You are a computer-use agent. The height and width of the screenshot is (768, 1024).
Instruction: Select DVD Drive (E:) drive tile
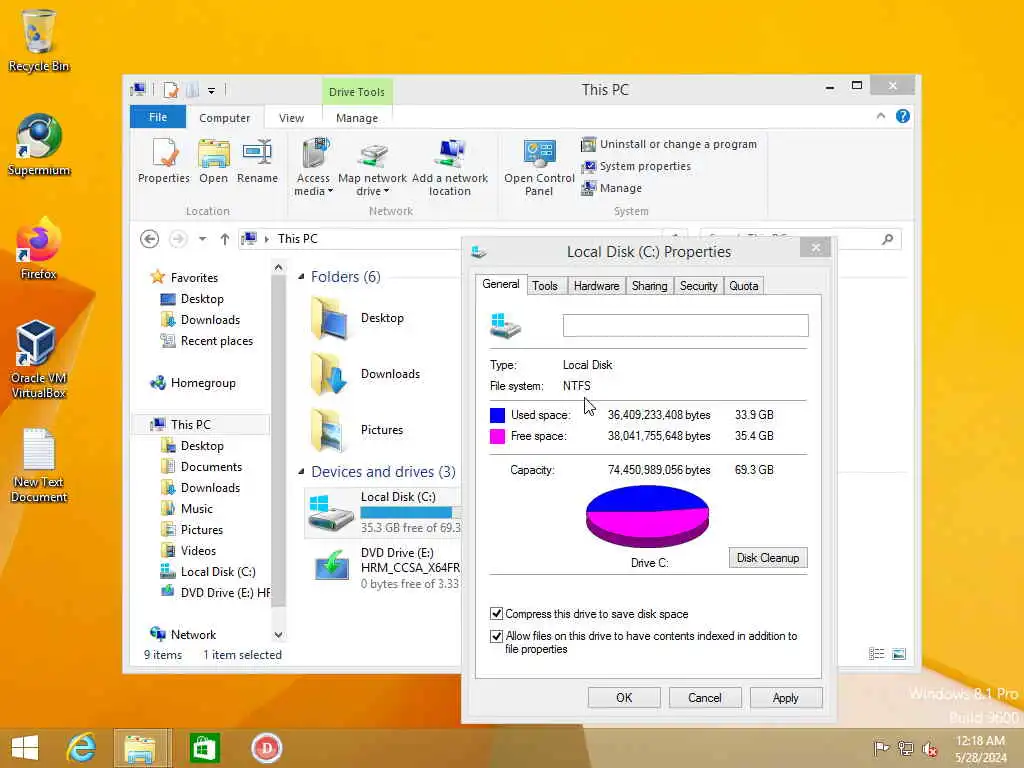click(x=383, y=568)
